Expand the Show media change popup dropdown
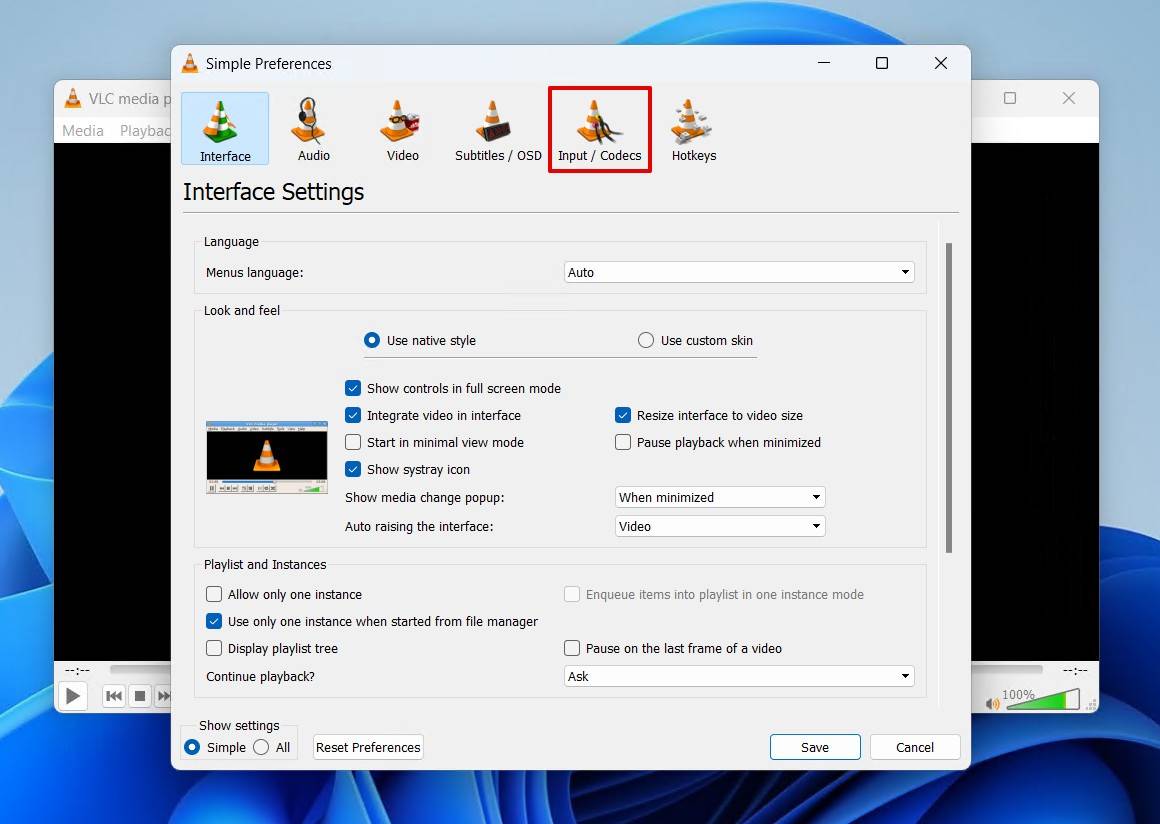Image resolution: width=1160 pixels, height=824 pixels. click(720, 497)
